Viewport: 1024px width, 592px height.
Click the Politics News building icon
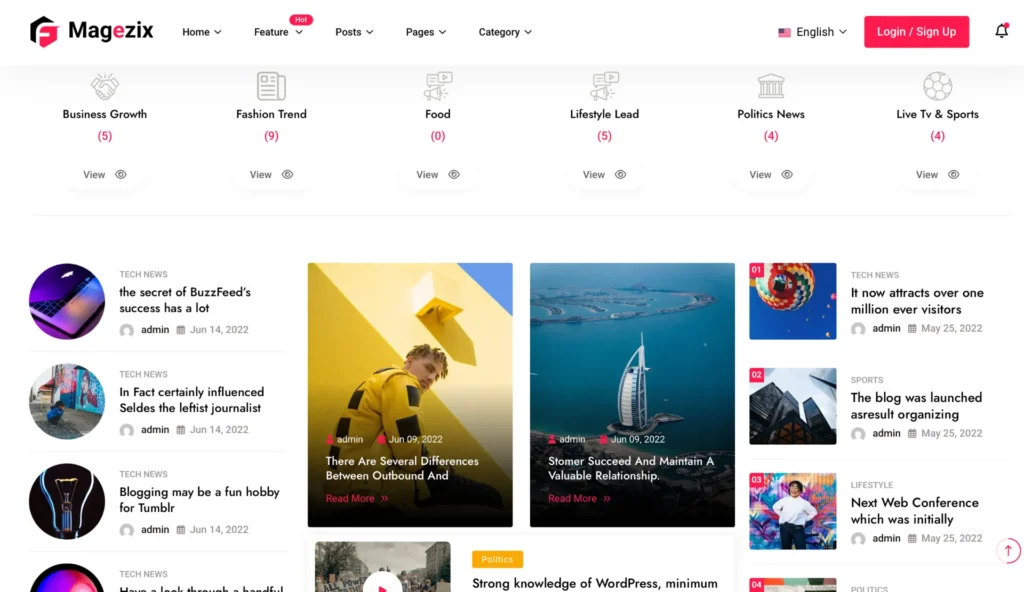pyautogui.click(x=771, y=86)
